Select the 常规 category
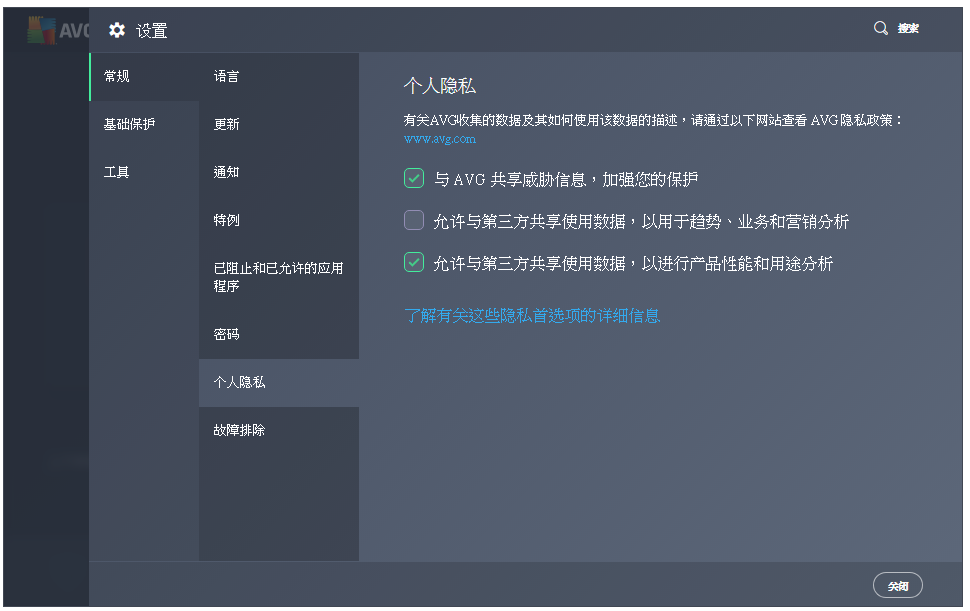This screenshot has height=611, width=970. click(x=115, y=75)
